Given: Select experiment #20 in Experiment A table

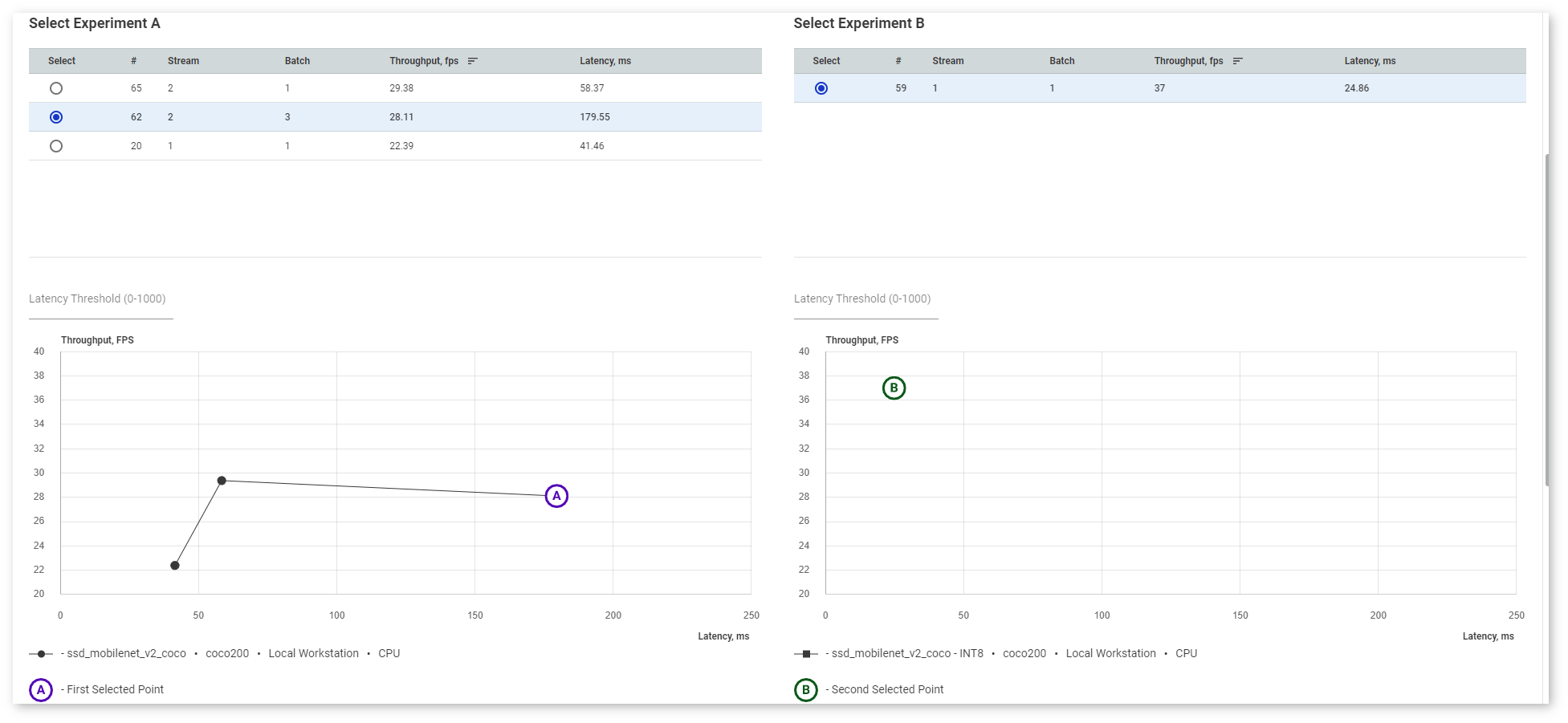Looking at the screenshot, I should tap(55, 146).
